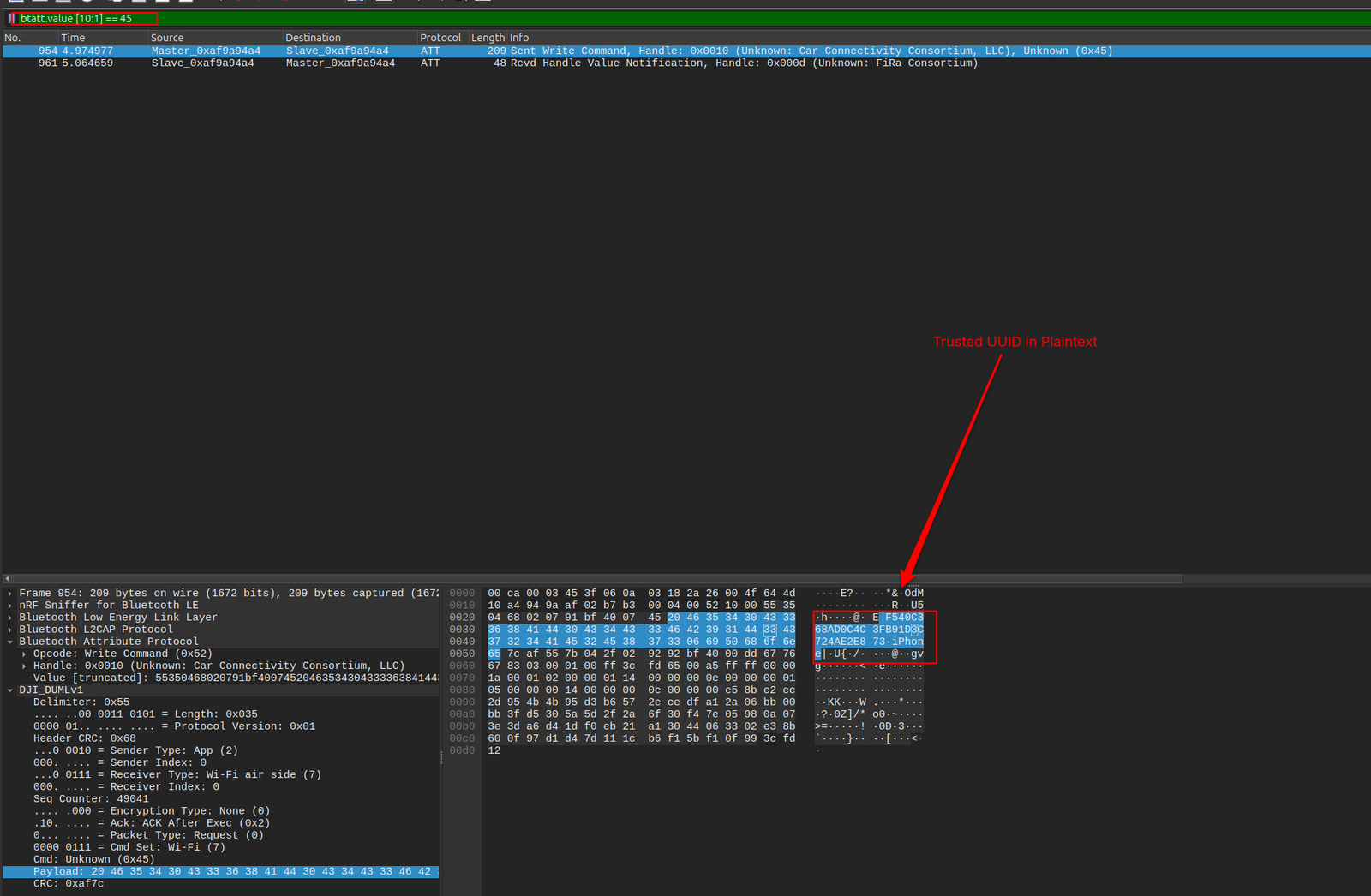Click the iPhon ASCII text in bytes pane

(907, 642)
